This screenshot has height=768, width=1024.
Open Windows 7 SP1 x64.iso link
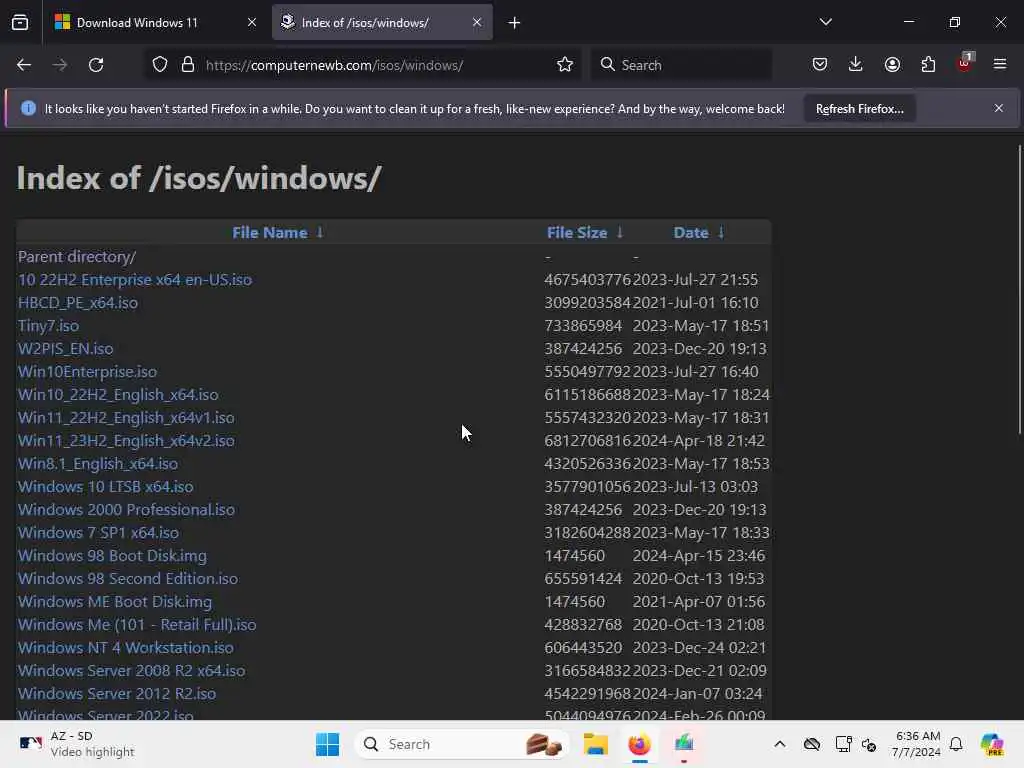coord(98,533)
